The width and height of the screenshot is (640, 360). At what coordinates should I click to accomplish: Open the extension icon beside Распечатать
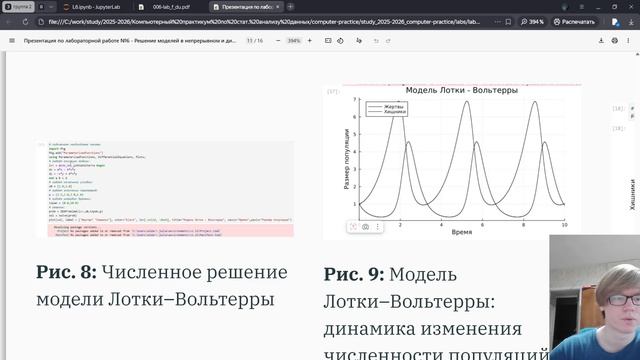pyautogui.click(x=616, y=22)
